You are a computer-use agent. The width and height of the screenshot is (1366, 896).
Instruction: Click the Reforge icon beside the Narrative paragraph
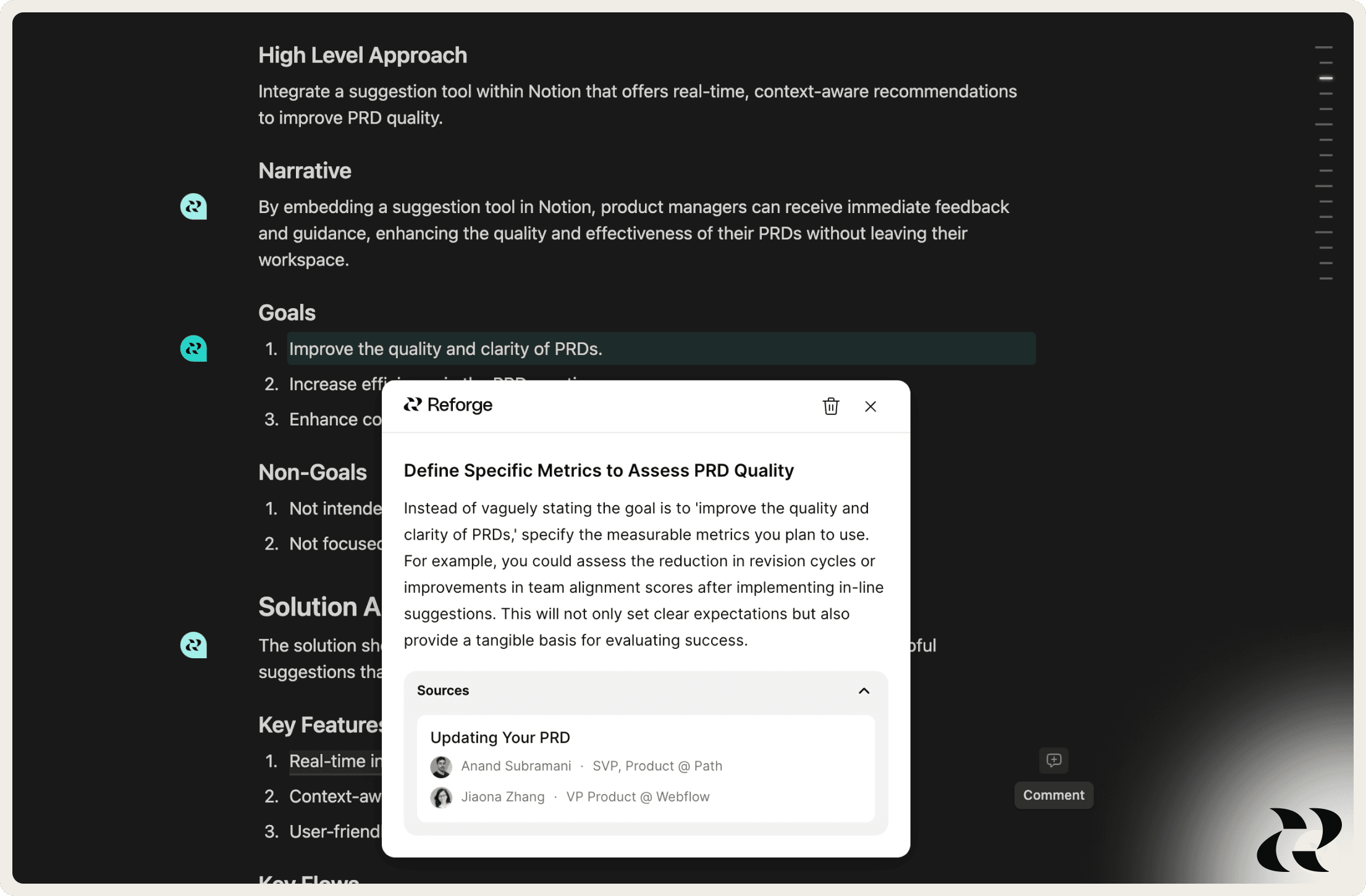tap(193, 207)
